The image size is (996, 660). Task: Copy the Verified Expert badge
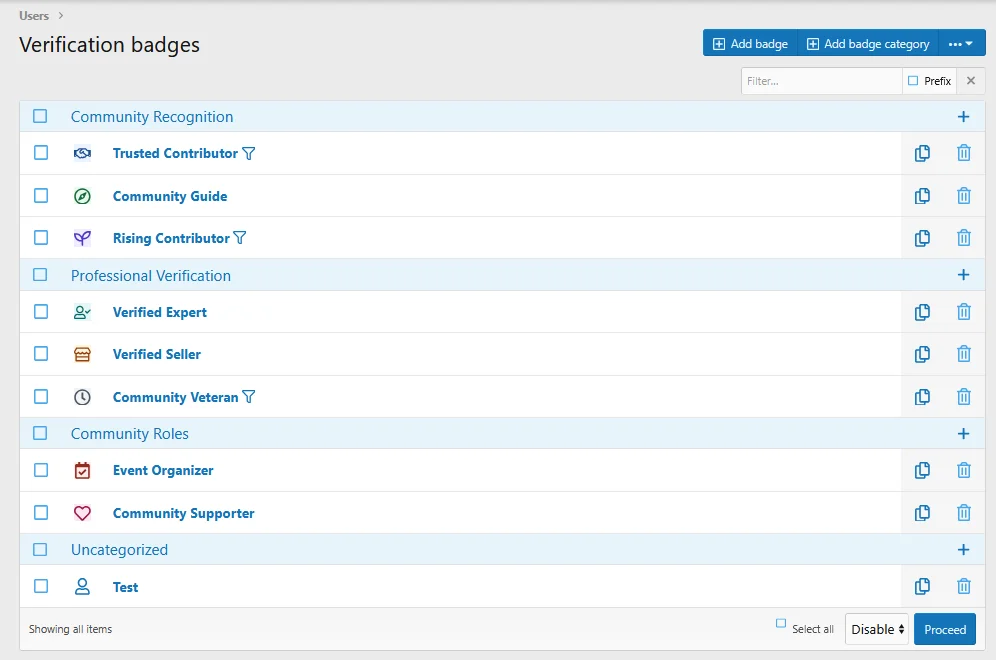922,312
